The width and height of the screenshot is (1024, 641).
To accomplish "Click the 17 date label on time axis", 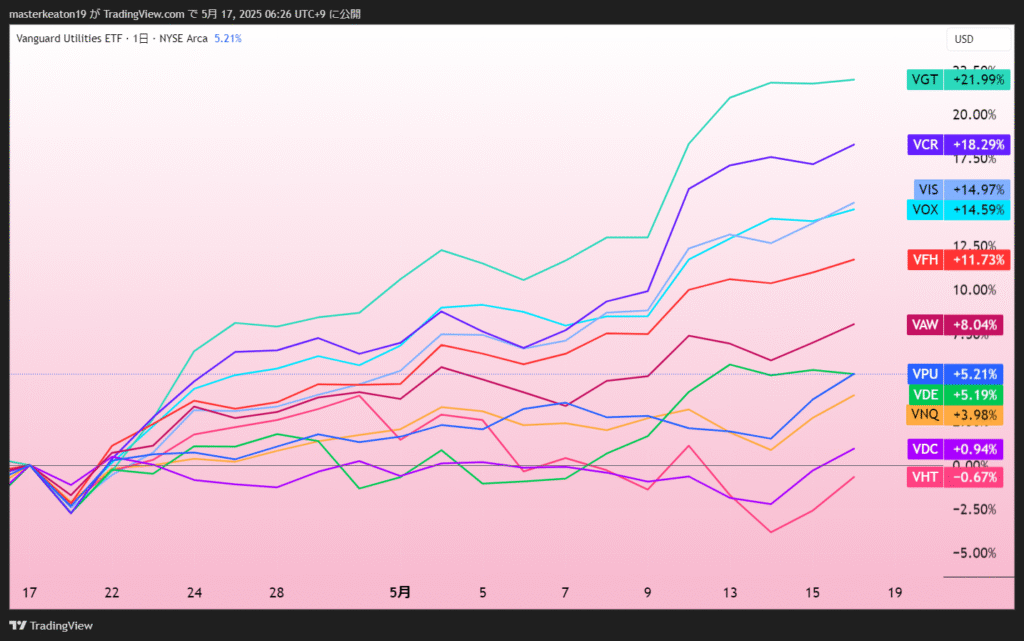I will [29, 593].
